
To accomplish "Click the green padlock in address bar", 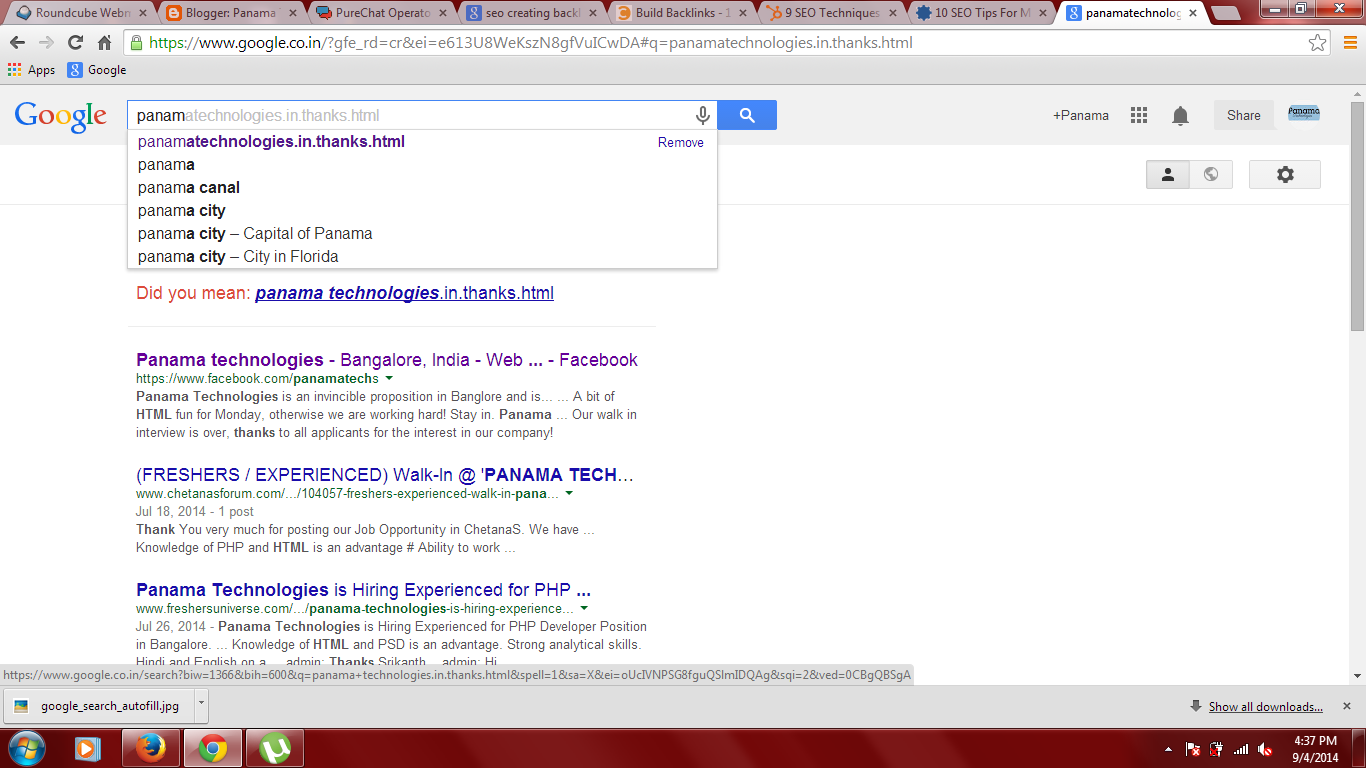I will (137, 43).
